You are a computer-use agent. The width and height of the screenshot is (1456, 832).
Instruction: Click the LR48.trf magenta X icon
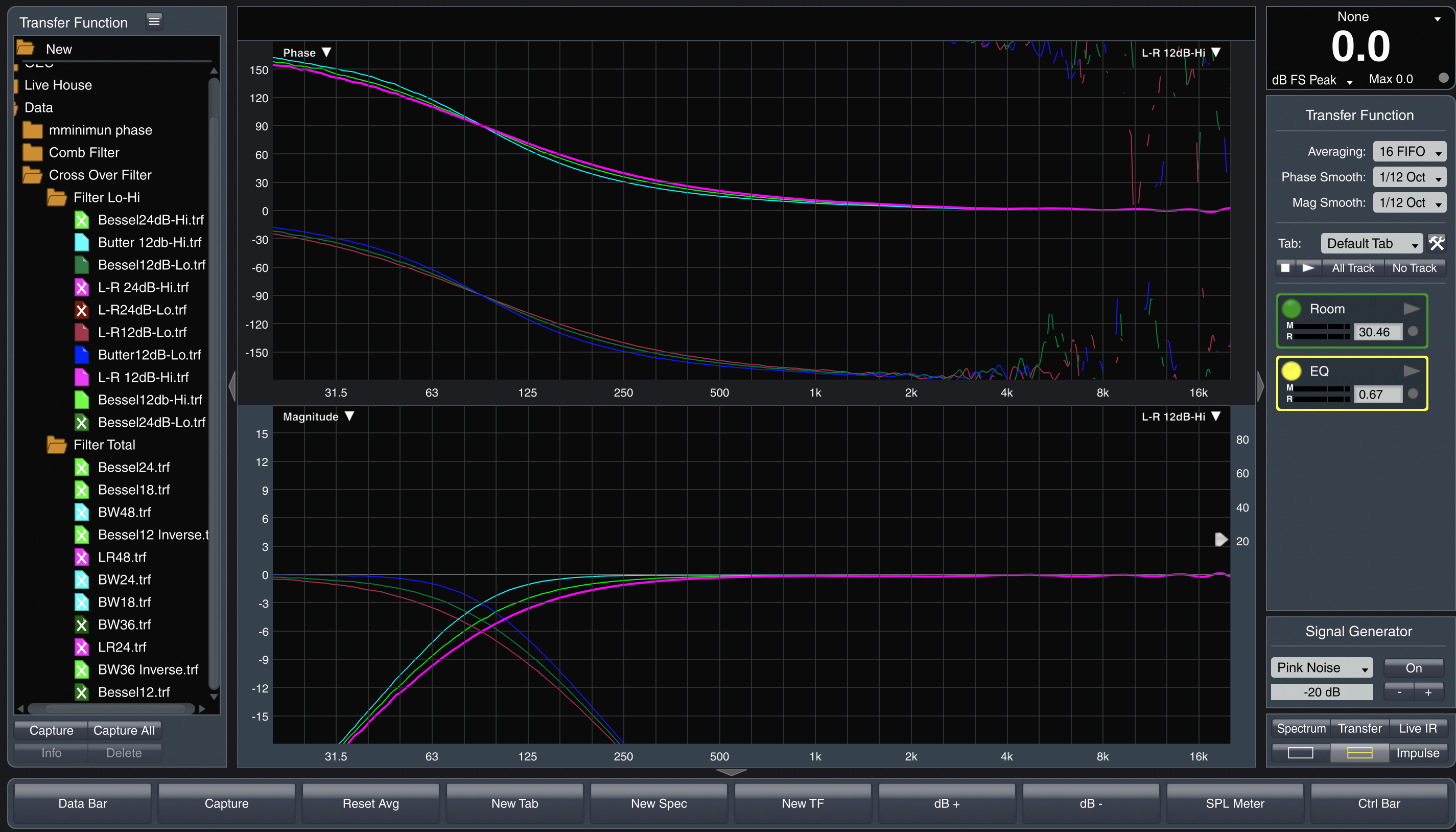tap(82, 557)
